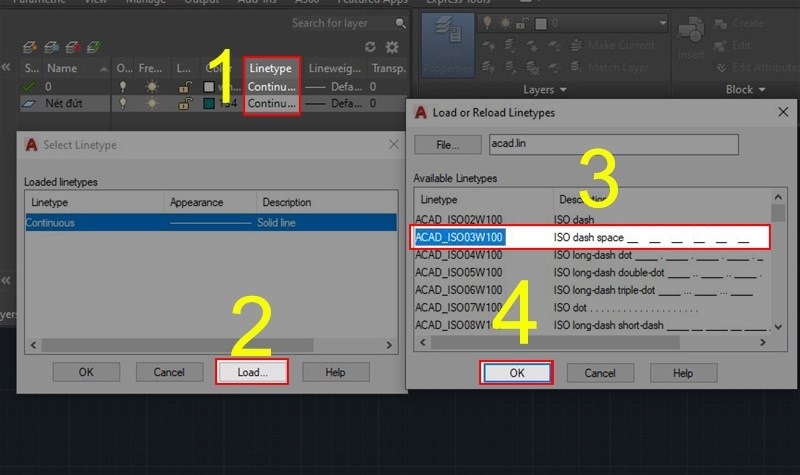Click the Linetype column header
This screenshot has width=800, height=475.
270,68
